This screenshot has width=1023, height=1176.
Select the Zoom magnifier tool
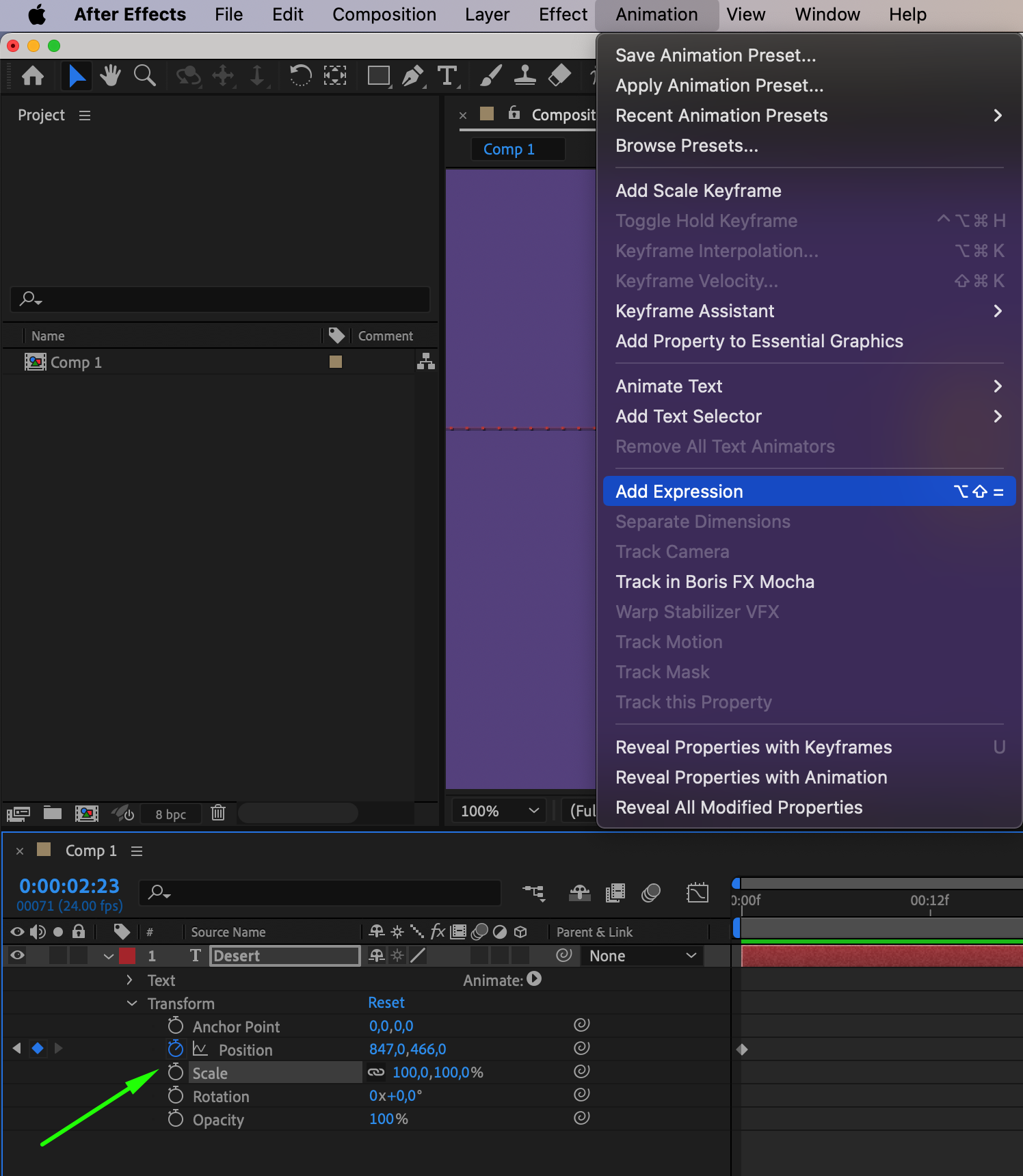pos(144,75)
